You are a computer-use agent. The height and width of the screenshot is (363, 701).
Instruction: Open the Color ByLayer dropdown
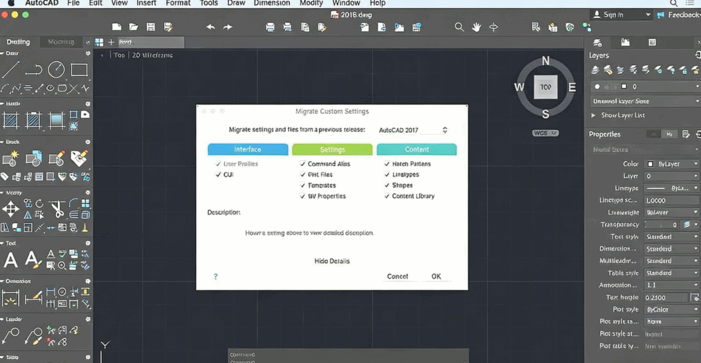(672, 164)
